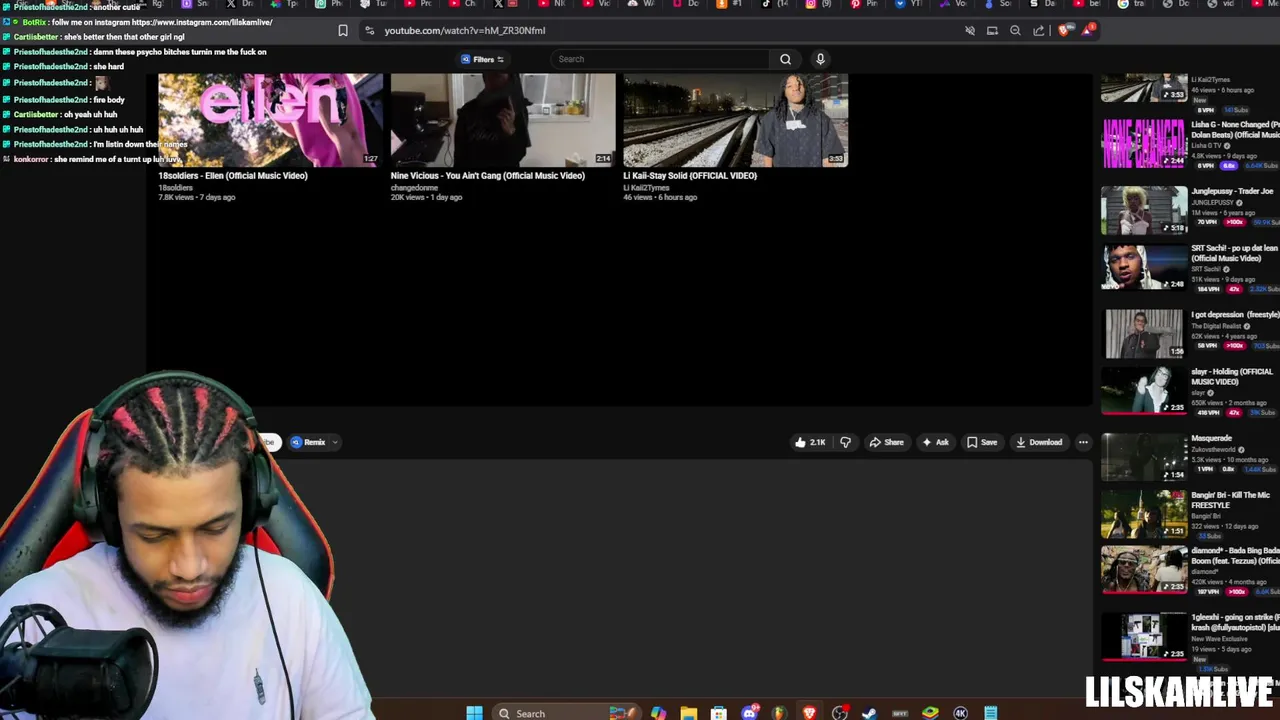Image resolution: width=1280 pixels, height=720 pixels.
Task: Open 18soldiers Ellen video thumbnail
Action: (270, 120)
